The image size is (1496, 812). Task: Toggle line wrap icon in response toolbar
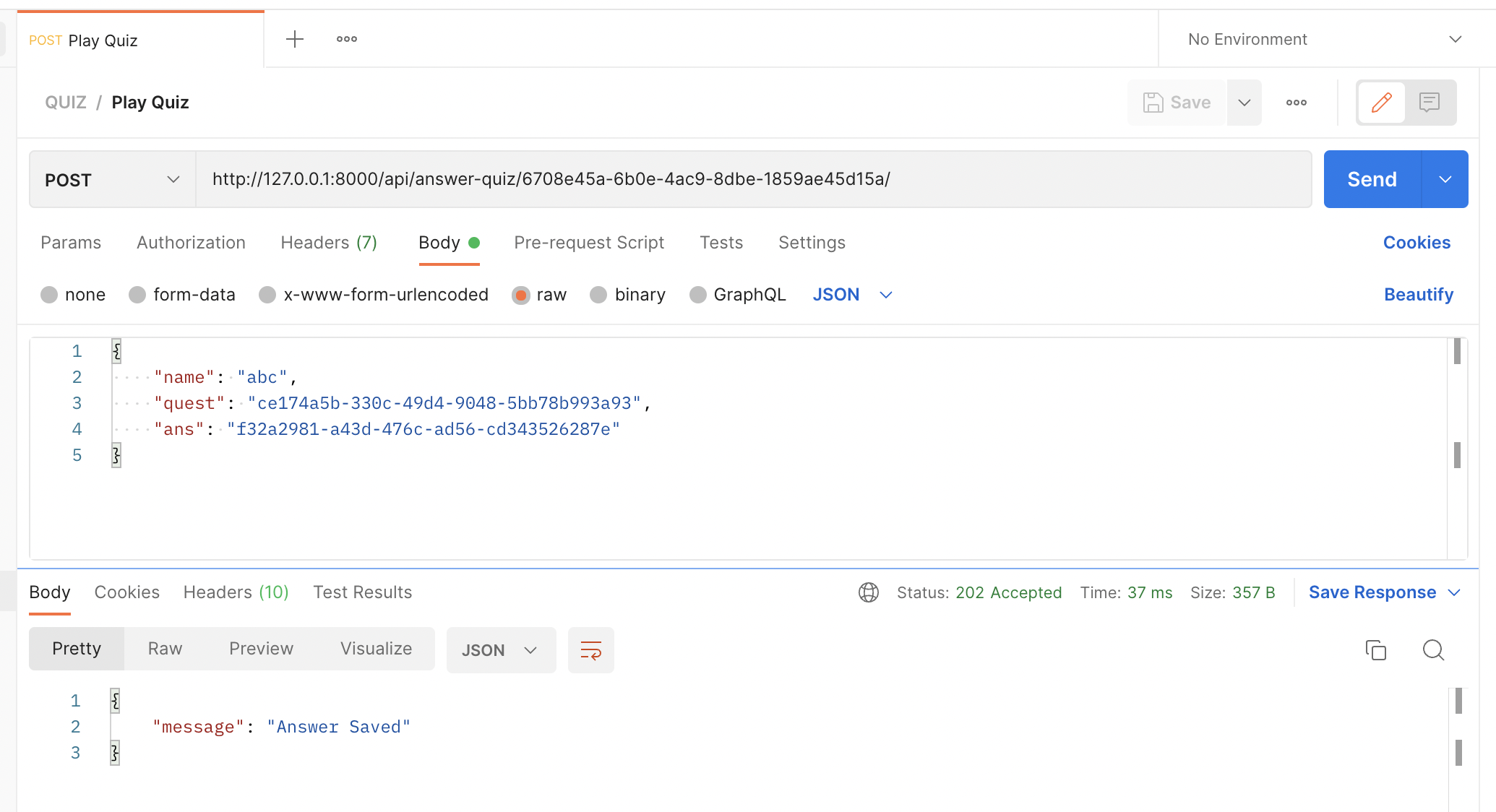(590, 650)
